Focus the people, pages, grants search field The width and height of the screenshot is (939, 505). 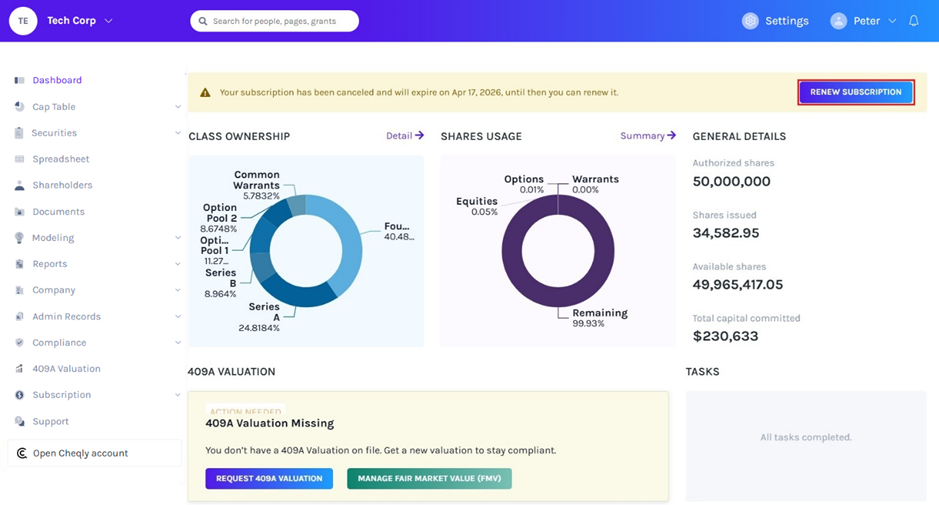[x=274, y=21]
